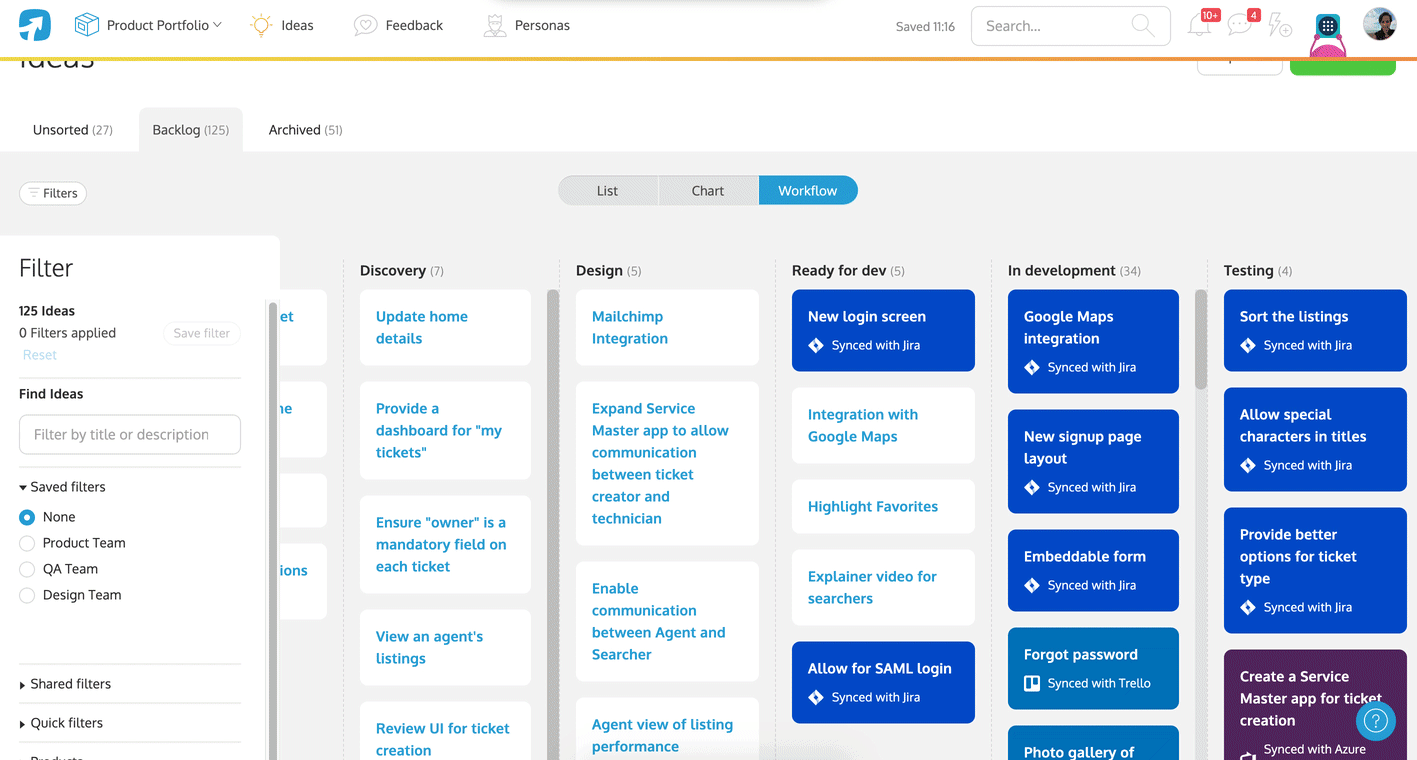
Task: Open the Product Portfolio dropdown
Action: [148, 24]
